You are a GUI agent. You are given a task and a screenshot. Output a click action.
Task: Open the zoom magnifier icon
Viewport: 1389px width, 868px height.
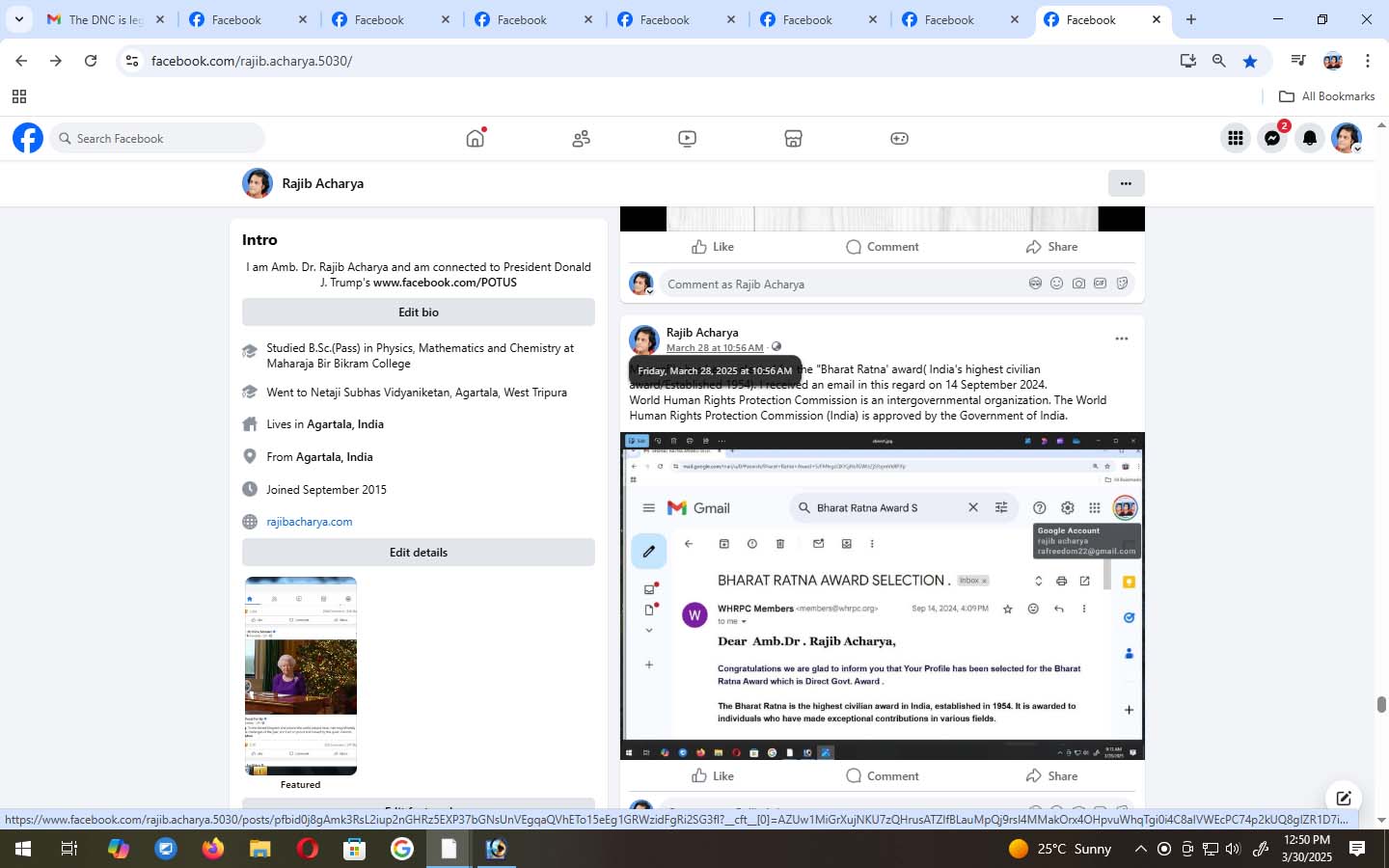point(1219,61)
